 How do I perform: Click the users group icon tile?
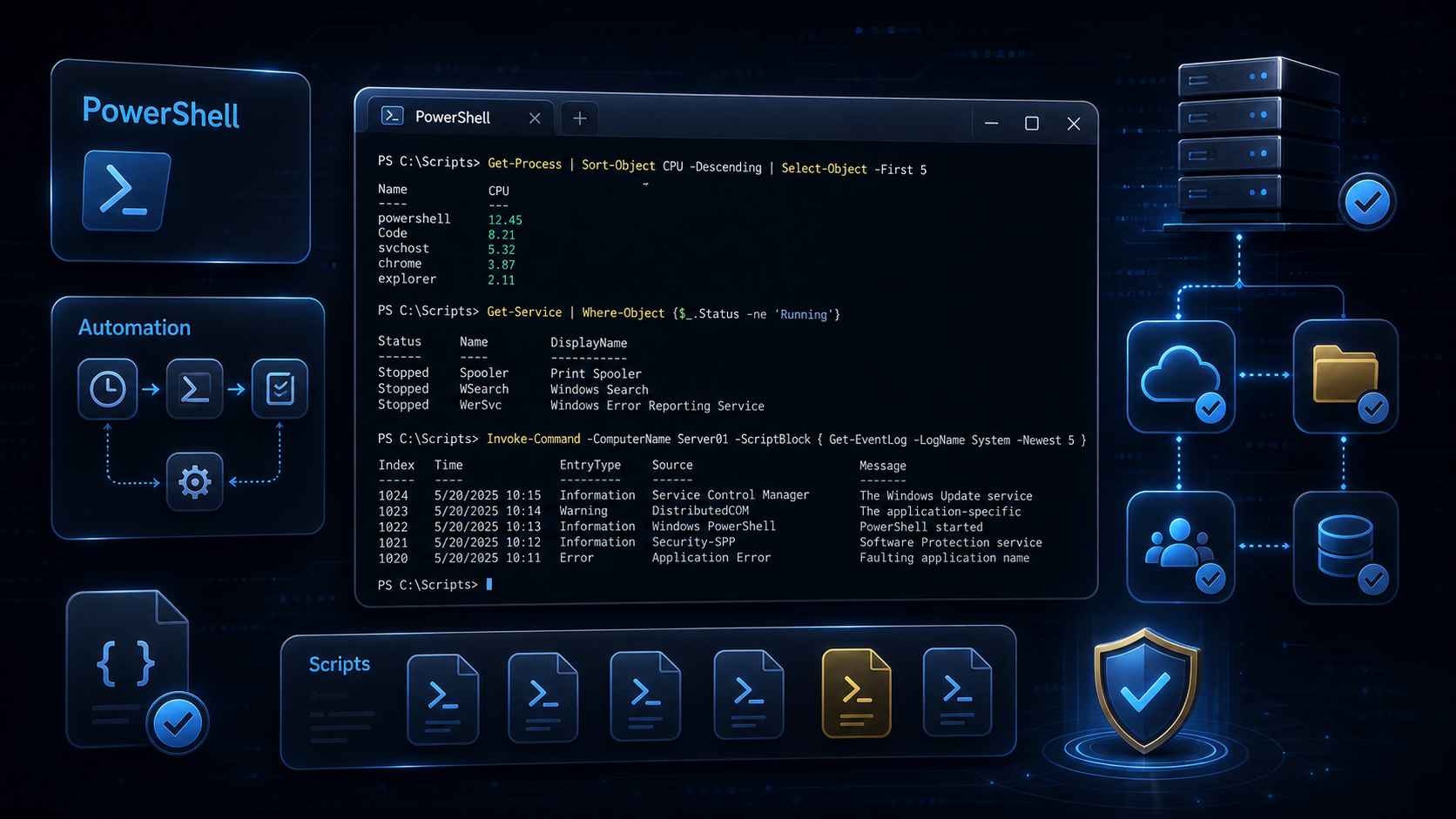tap(1181, 547)
